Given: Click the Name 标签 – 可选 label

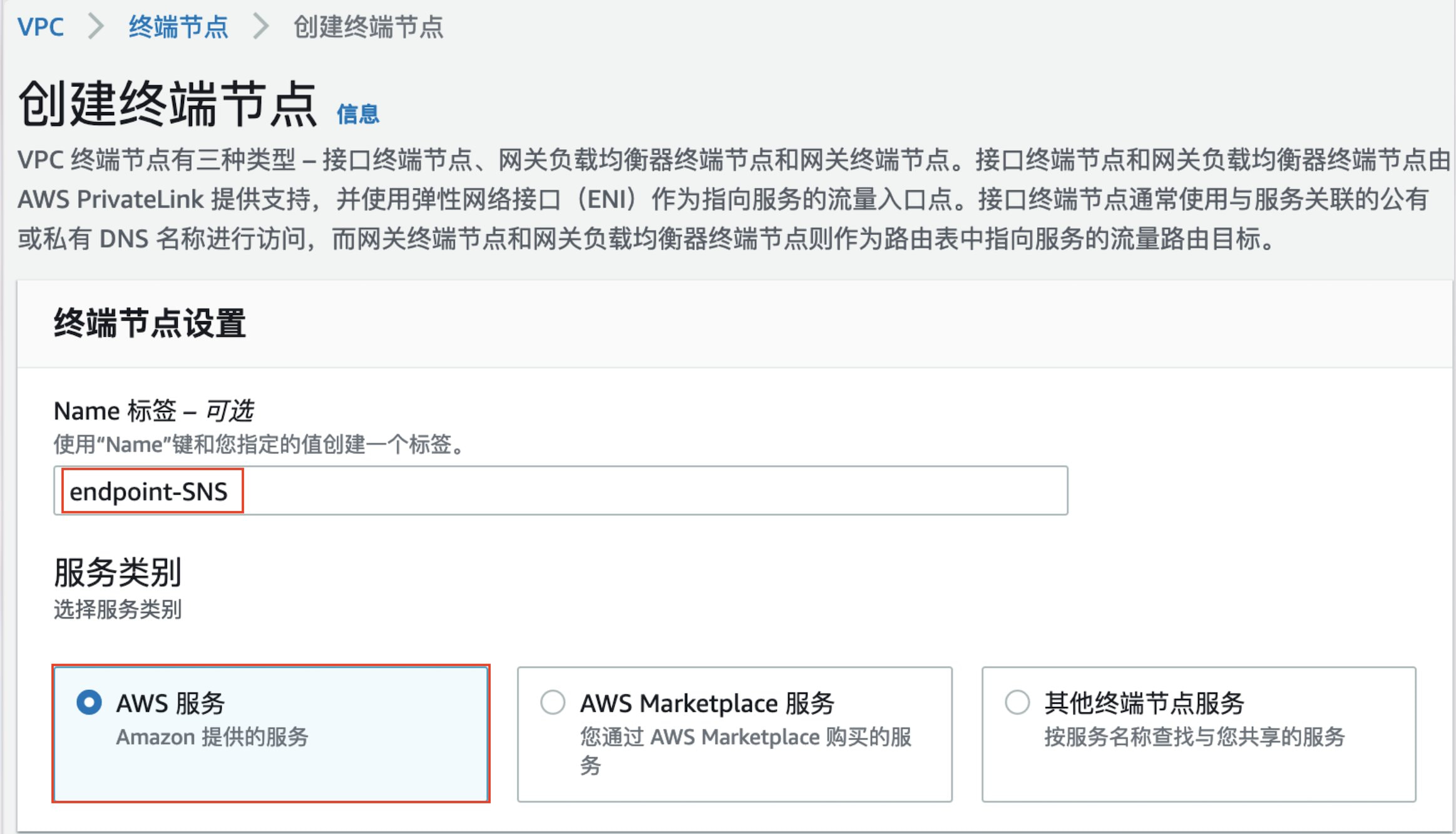Looking at the screenshot, I should [x=154, y=411].
